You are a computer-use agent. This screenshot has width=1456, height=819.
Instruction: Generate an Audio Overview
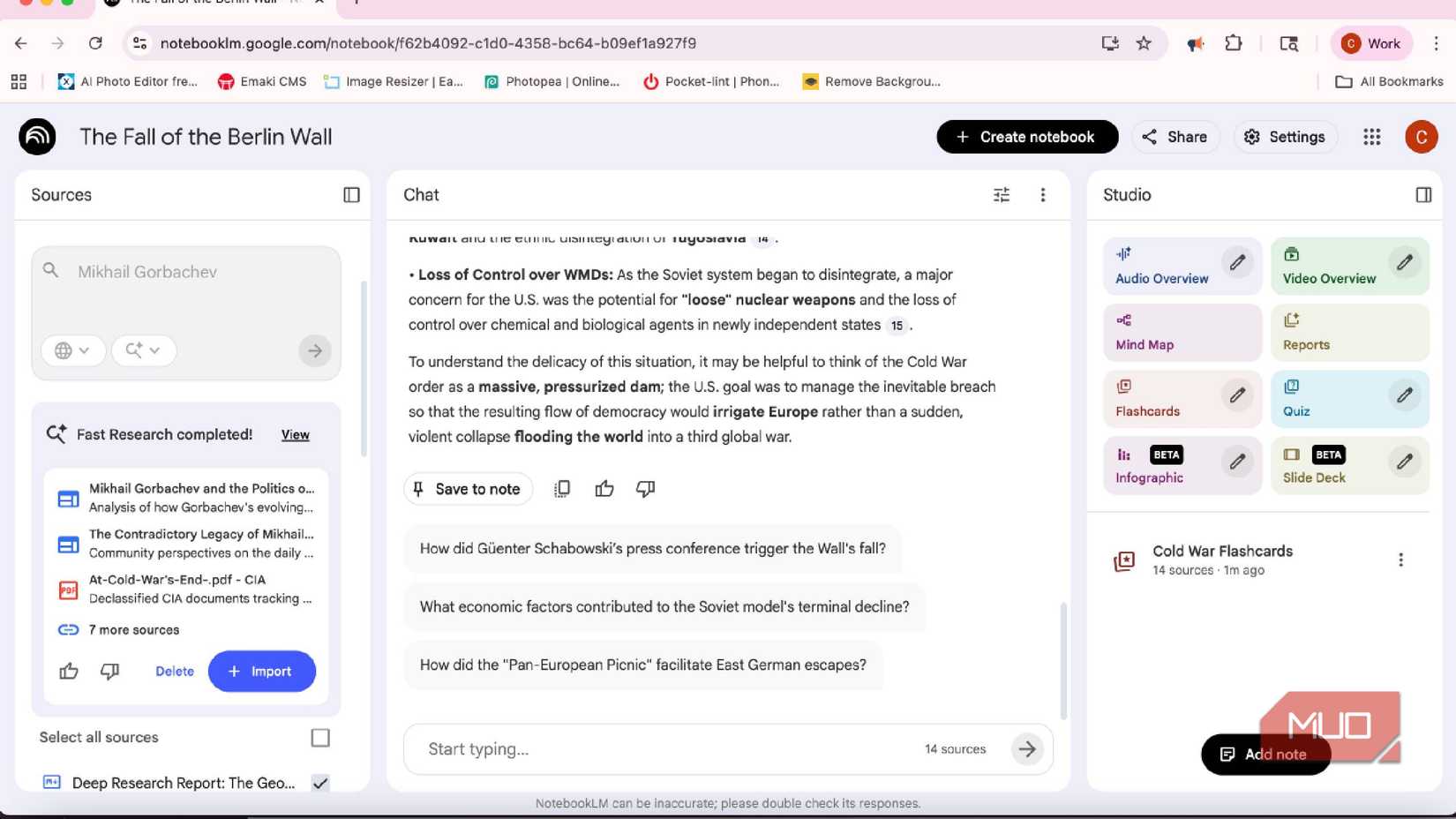tap(1161, 265)
